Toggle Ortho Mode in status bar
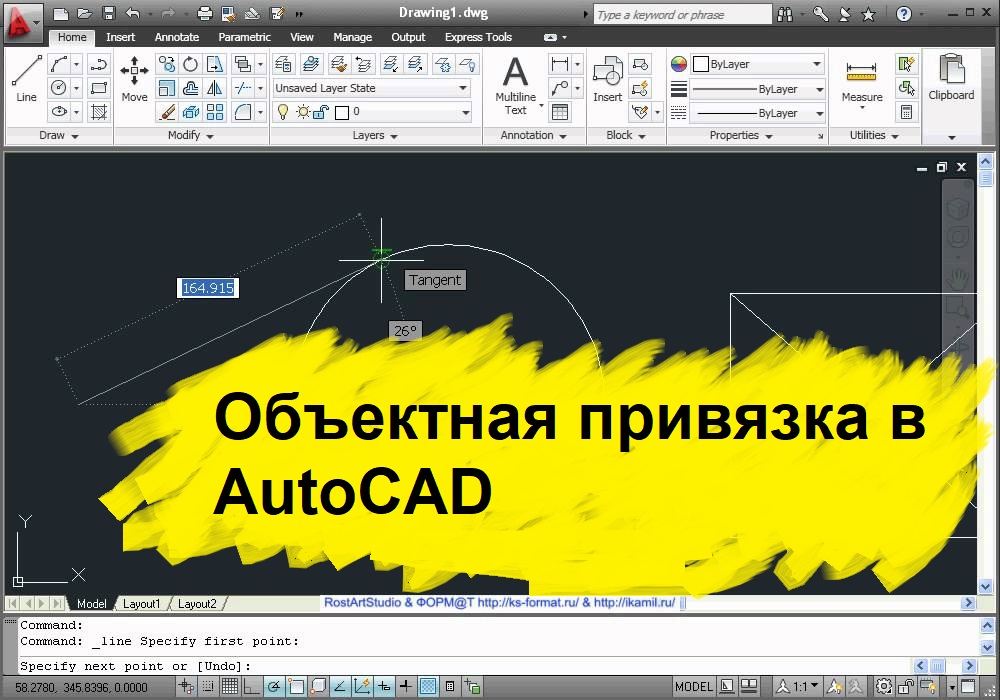 point(251,687)
